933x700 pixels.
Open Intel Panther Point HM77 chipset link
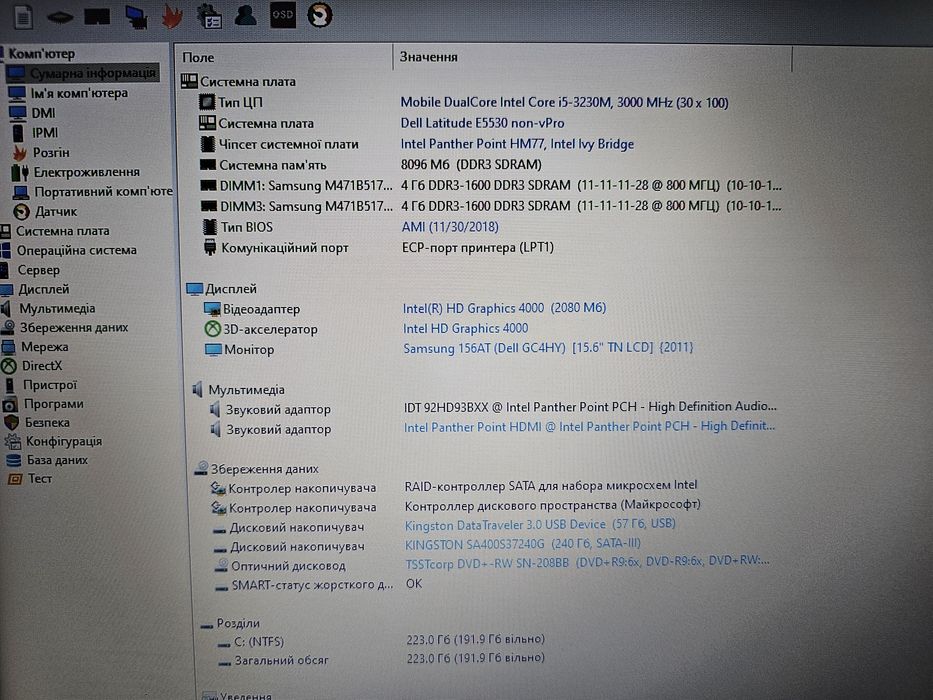pyautogui.click(x=517, y=144)
